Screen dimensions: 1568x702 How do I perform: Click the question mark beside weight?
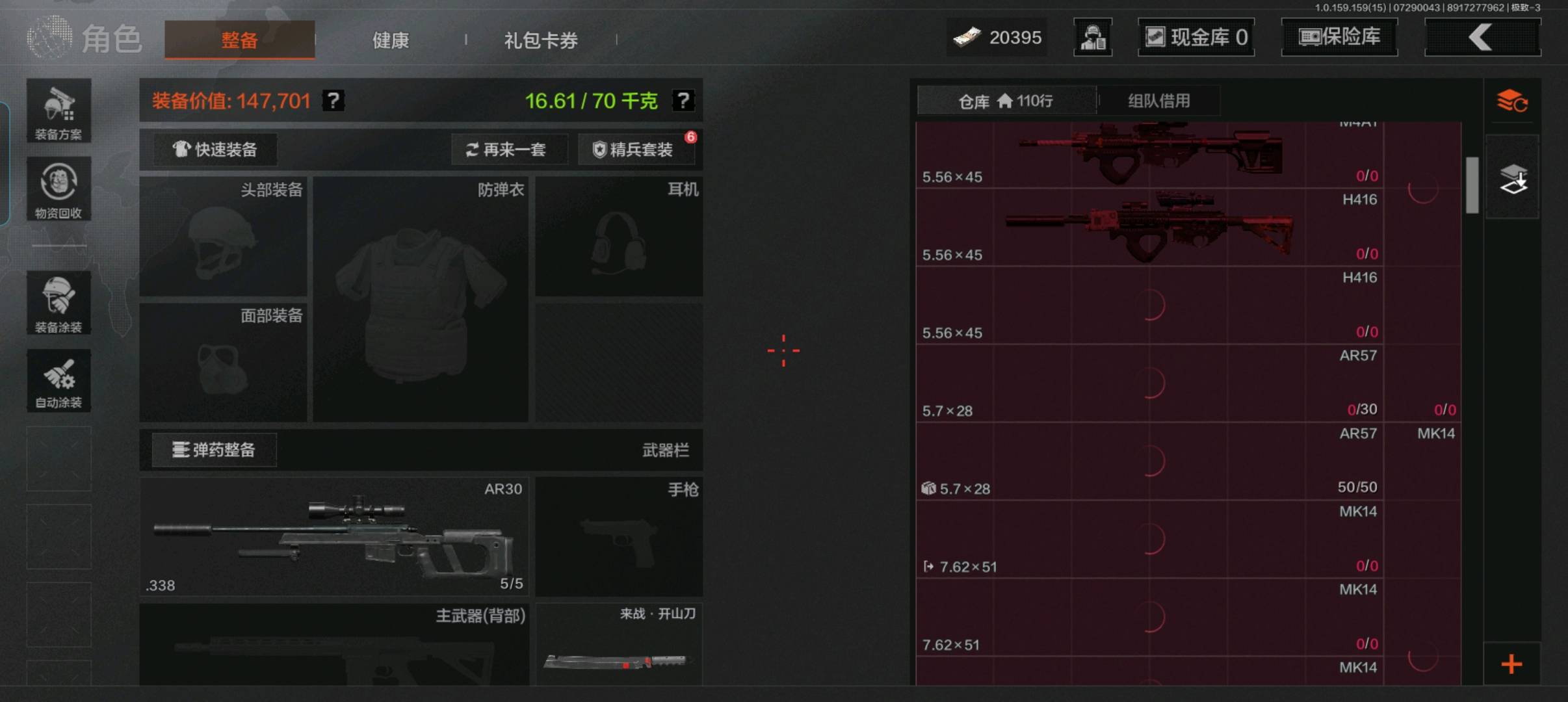[x=683, y=101]
